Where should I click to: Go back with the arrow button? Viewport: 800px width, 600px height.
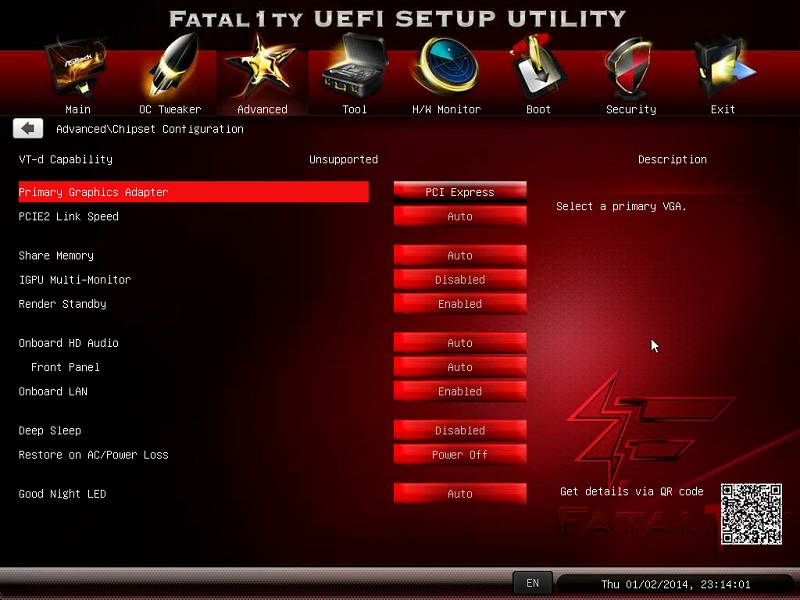coord(28,129)
